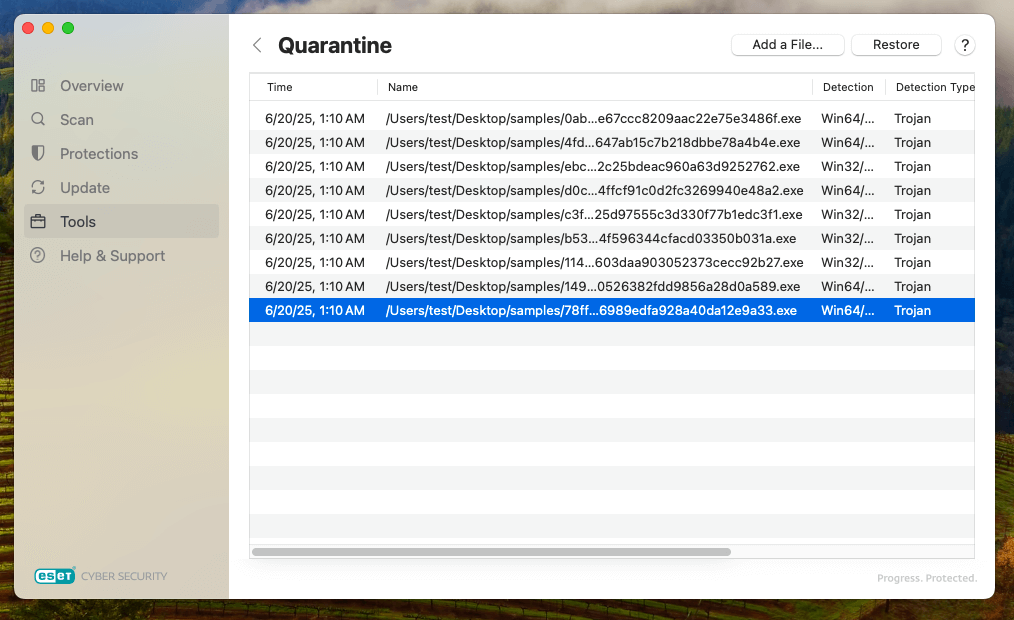1014x620 pixels.
Task: Go back using the left chevron arrow
Action: [x=257, y=45]
